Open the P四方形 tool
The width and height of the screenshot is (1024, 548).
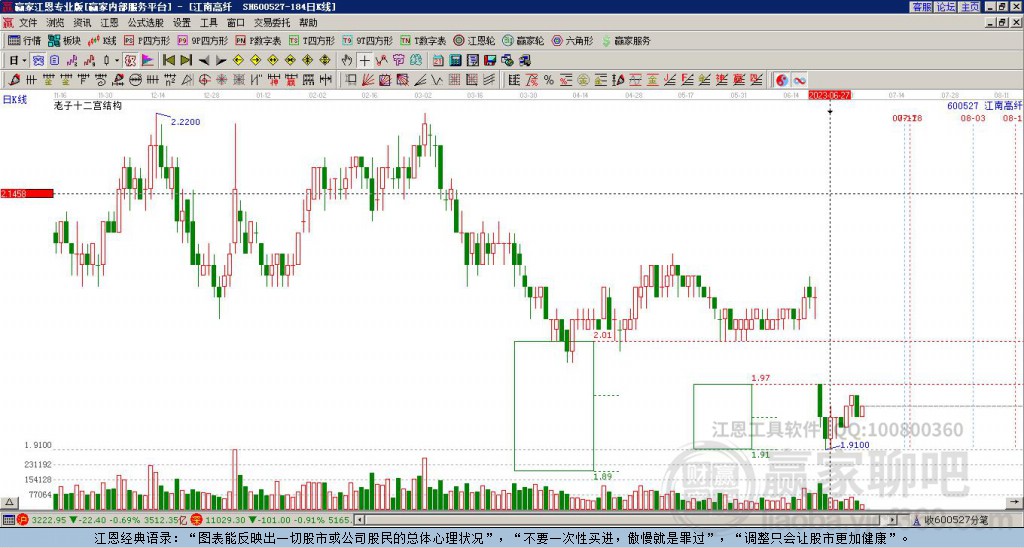coord(147,40)
